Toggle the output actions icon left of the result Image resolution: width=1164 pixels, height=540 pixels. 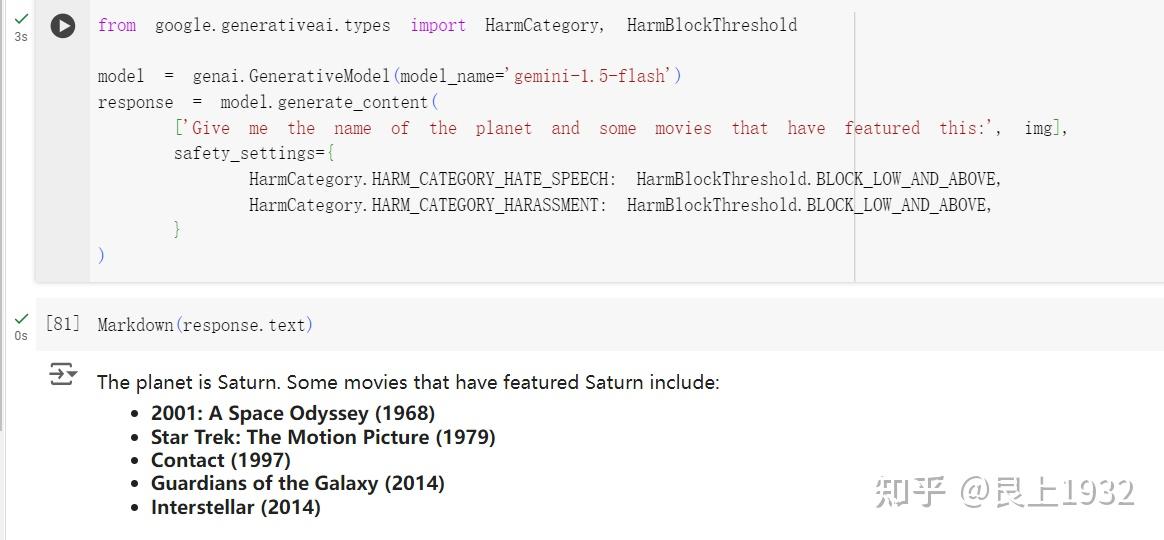[x=63, y=374]
